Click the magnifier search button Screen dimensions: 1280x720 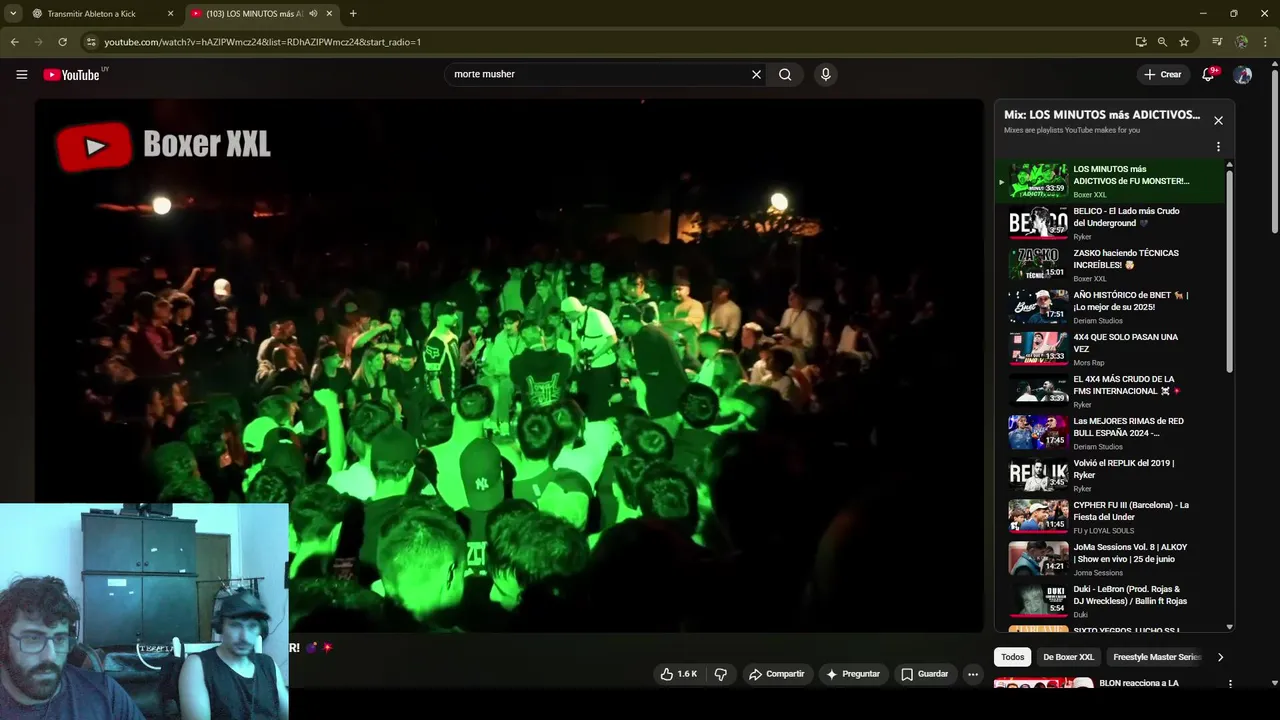785,74
